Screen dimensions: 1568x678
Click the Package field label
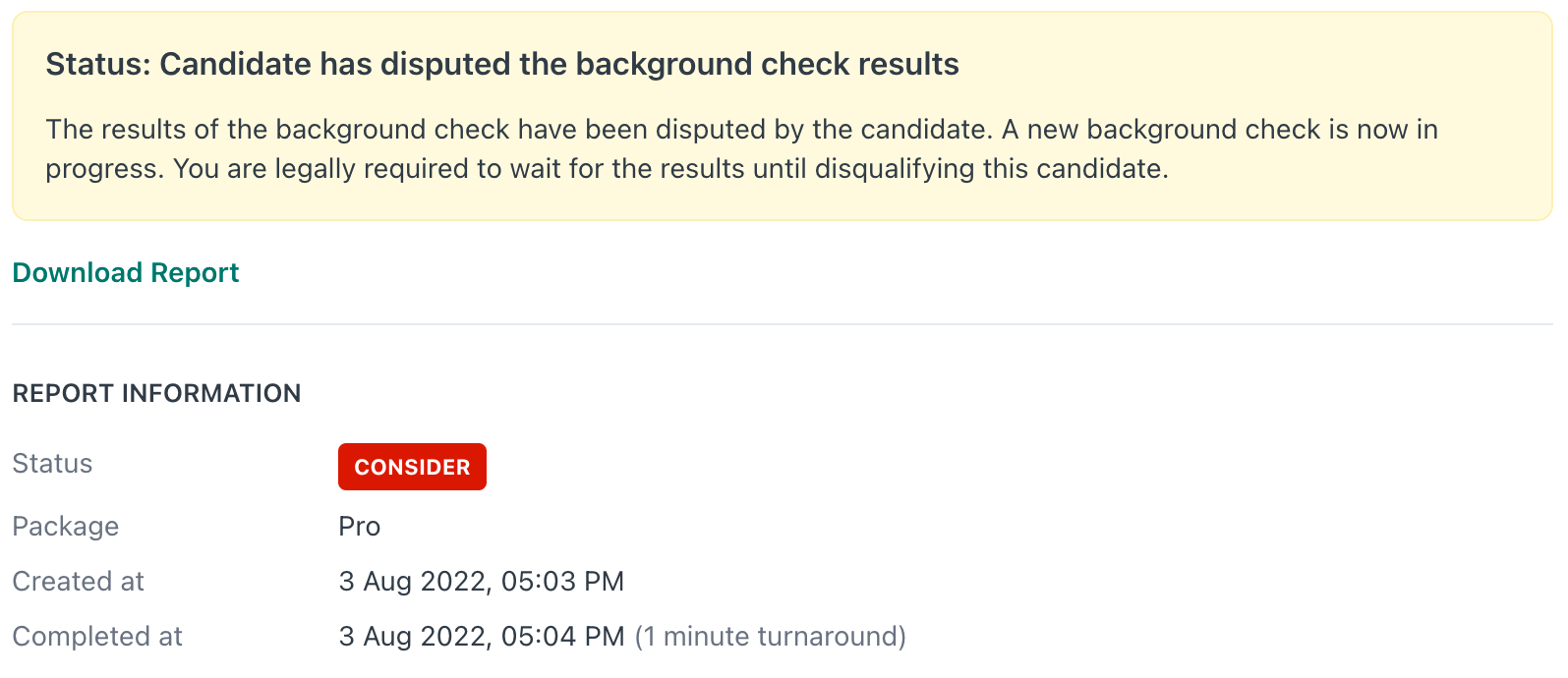pyautogui.click(x=65, y=527)
